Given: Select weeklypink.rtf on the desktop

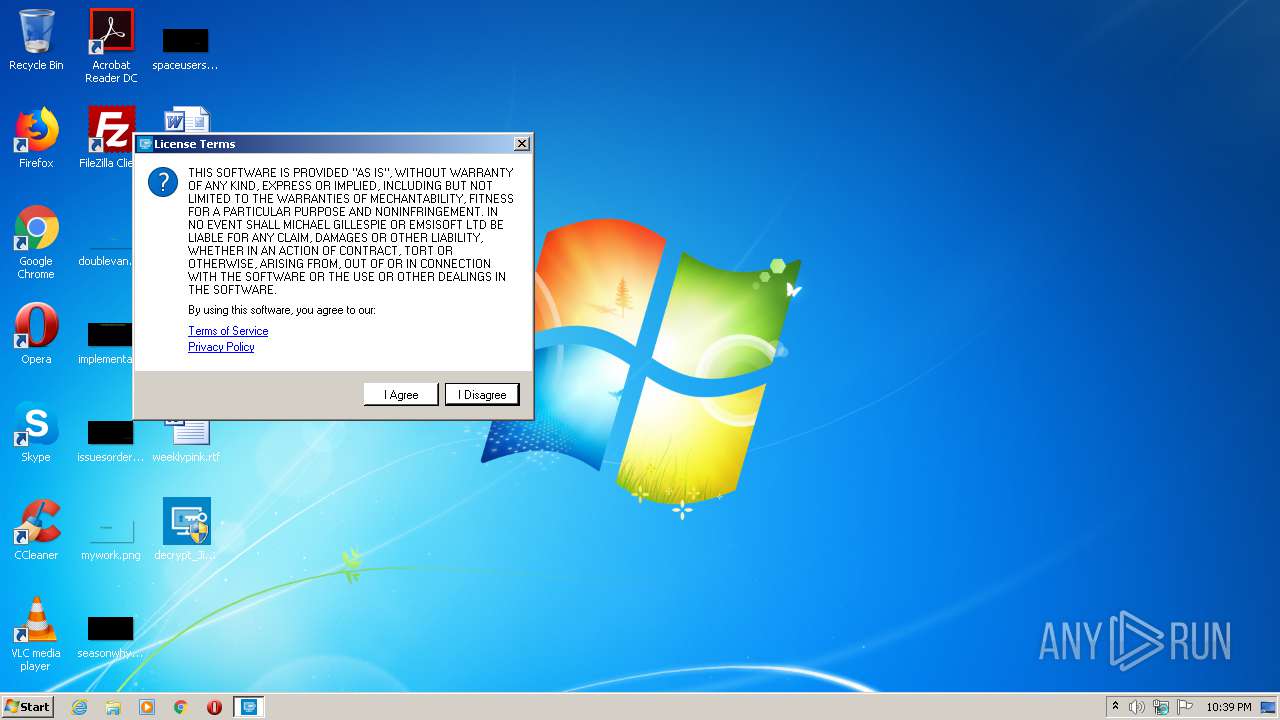Looking at the screenshot, I should 187,441.
